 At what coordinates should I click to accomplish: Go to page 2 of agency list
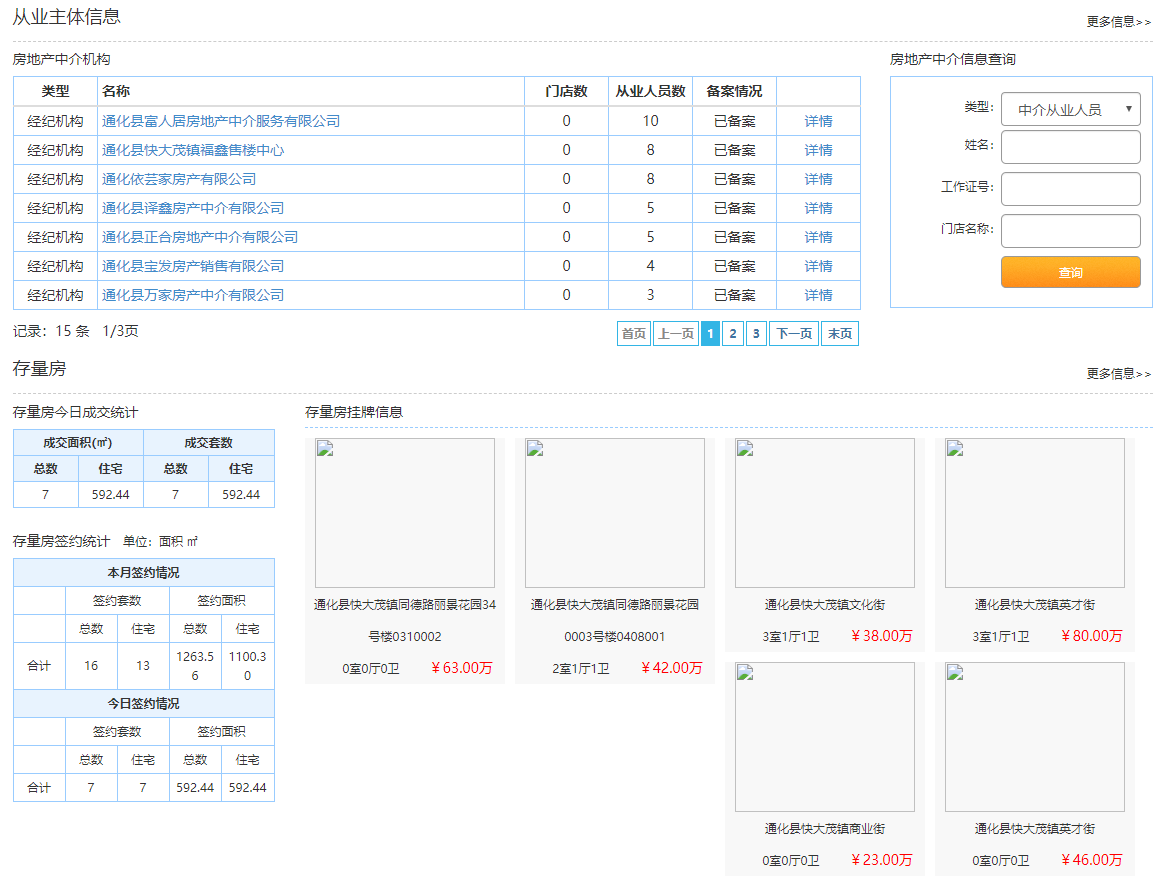pyautogui.click(x=732, y=334)
